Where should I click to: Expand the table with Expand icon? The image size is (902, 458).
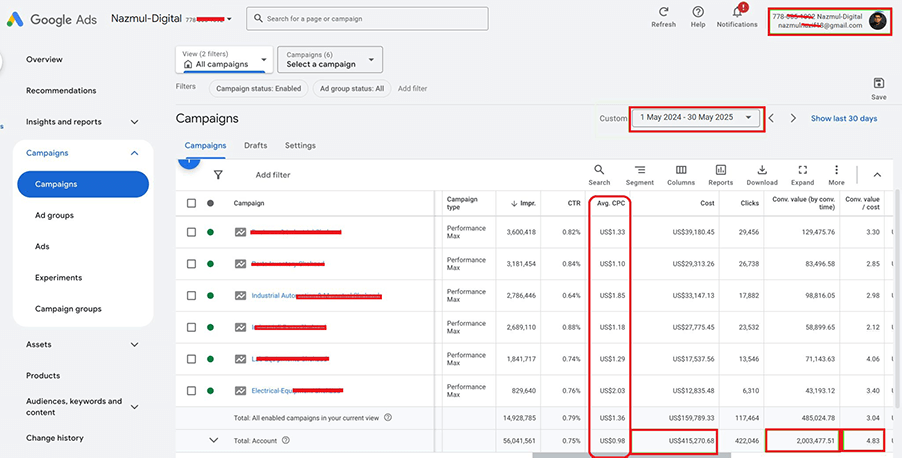pos(802,170)
